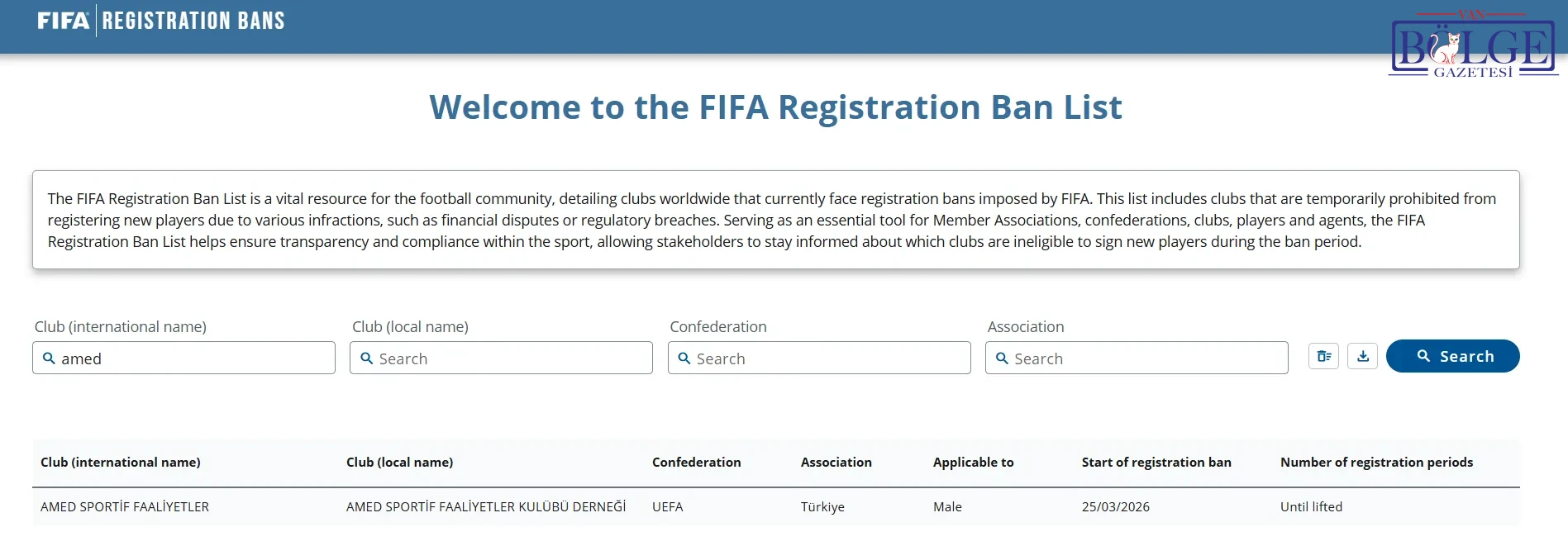Click the Applicable to column header

[x=973, y=462]
